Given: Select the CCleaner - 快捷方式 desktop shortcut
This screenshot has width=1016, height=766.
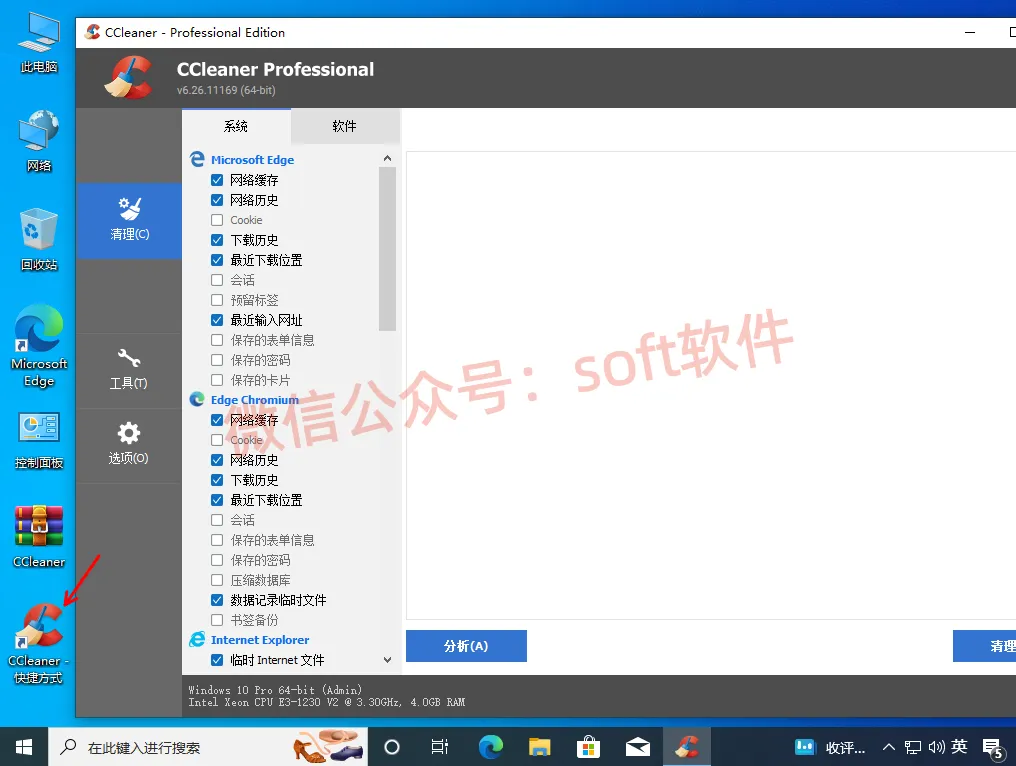Looking at the screenshot, I should coord(39,643).
